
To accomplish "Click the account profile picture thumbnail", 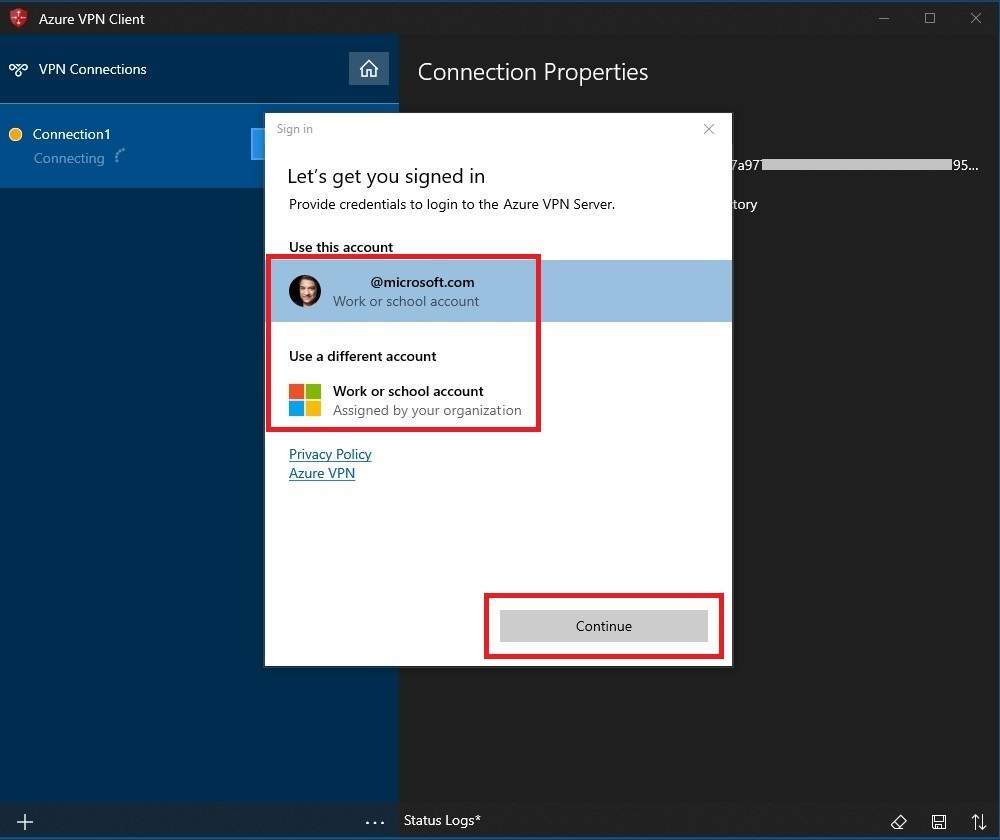I will coord(305,291).
